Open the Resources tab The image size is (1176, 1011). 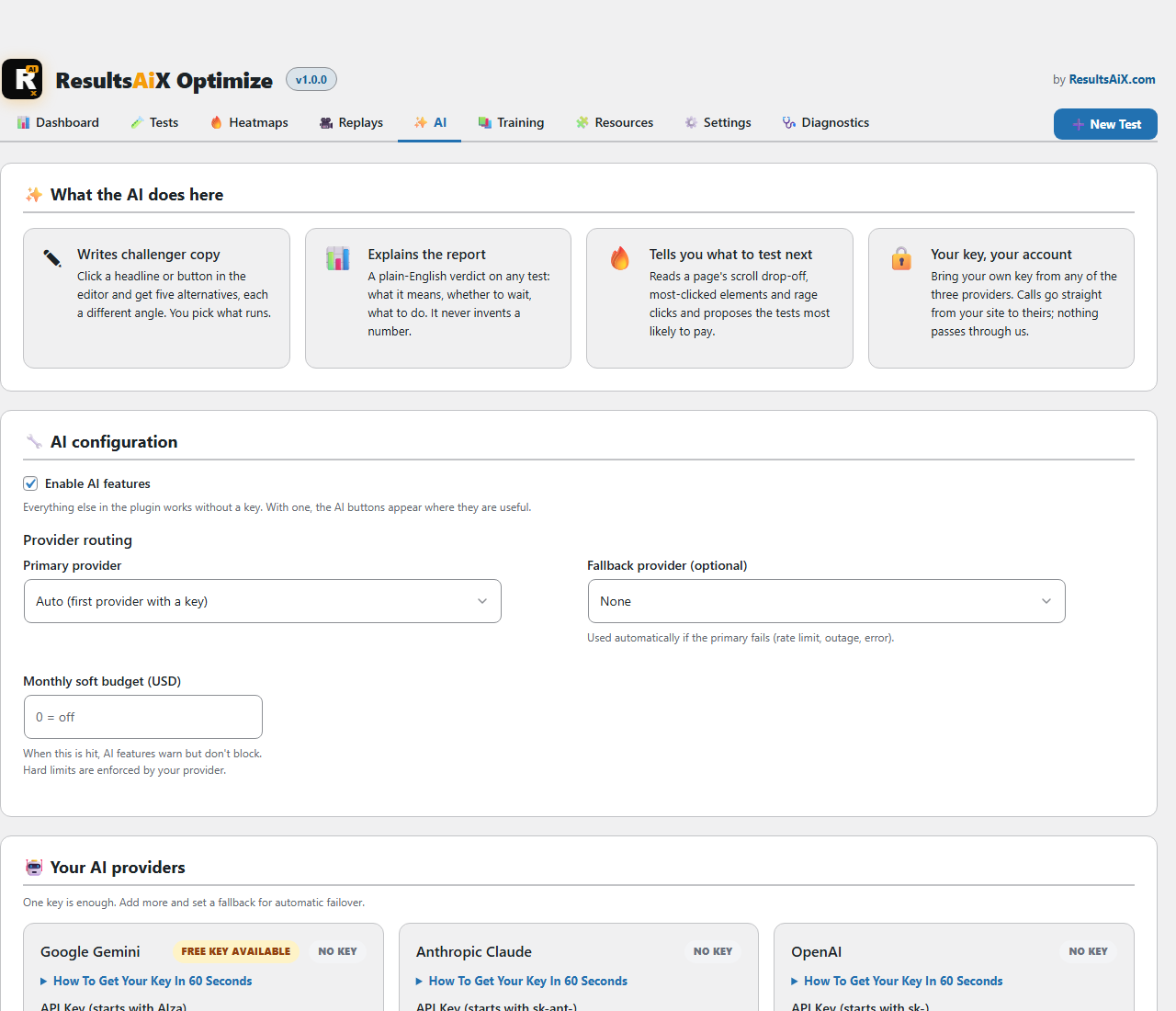(x=615, y=122)
